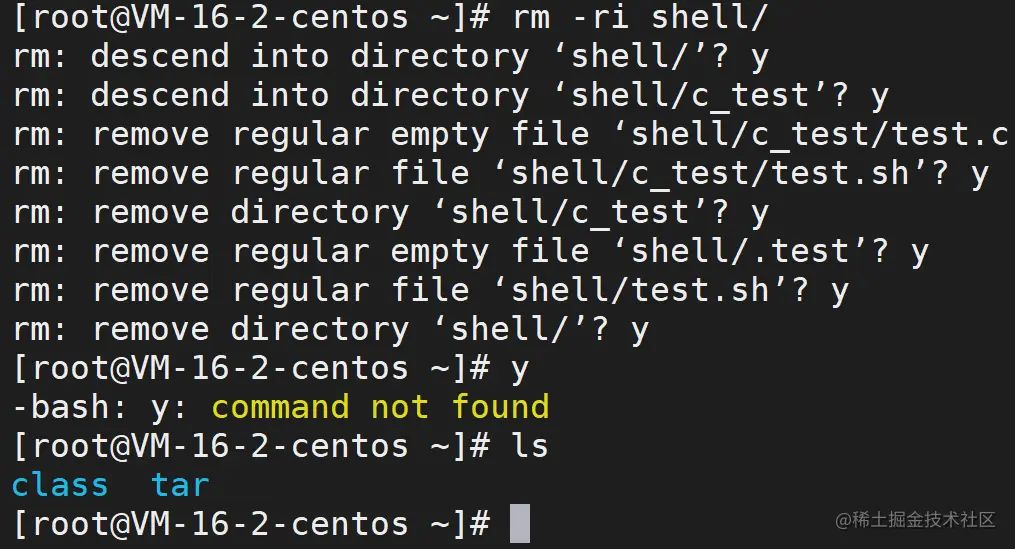Click the yellow 'command not found' error text
The height and width of the screenshot is (549, 1015).
(x=381, y=407)
